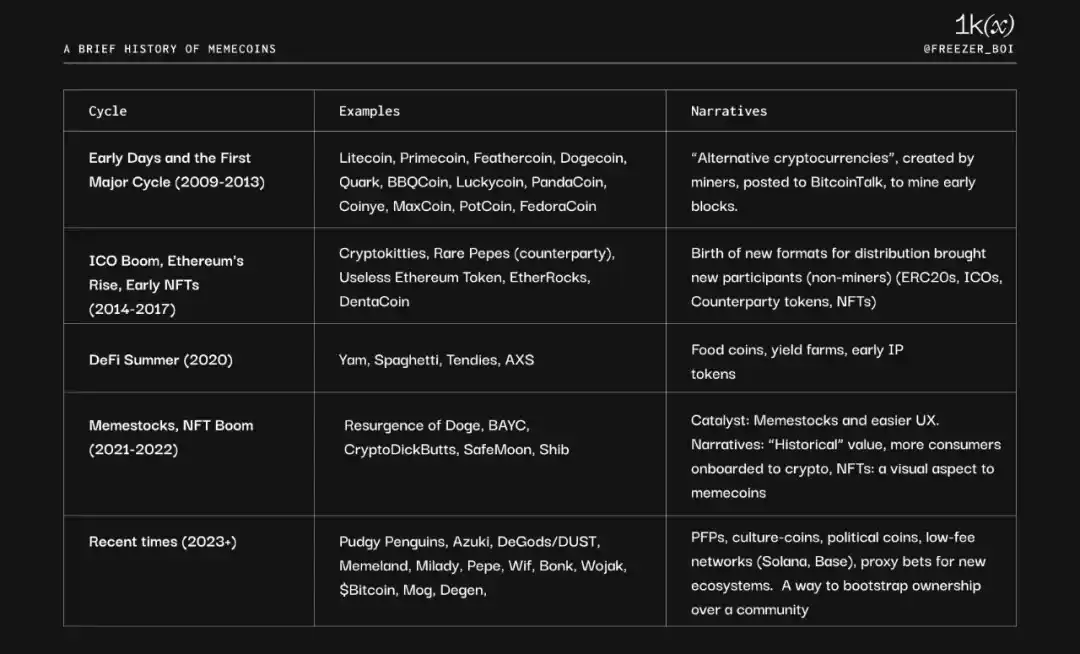The height and width of the screenshot is (654, 1080).
Task: Click the 'Yam, Spaghetti, Tendies, AXS' cell
Action: point(436,359)
